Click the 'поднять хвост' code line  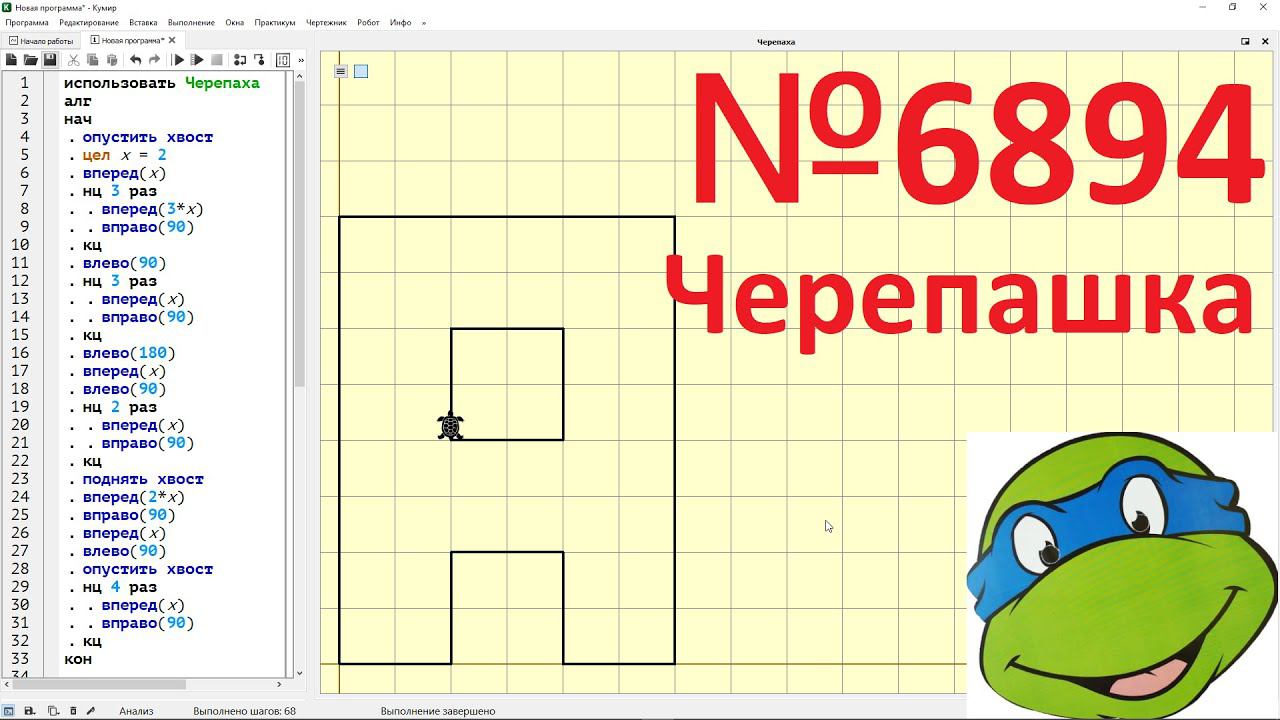click(x=143, y=479)
